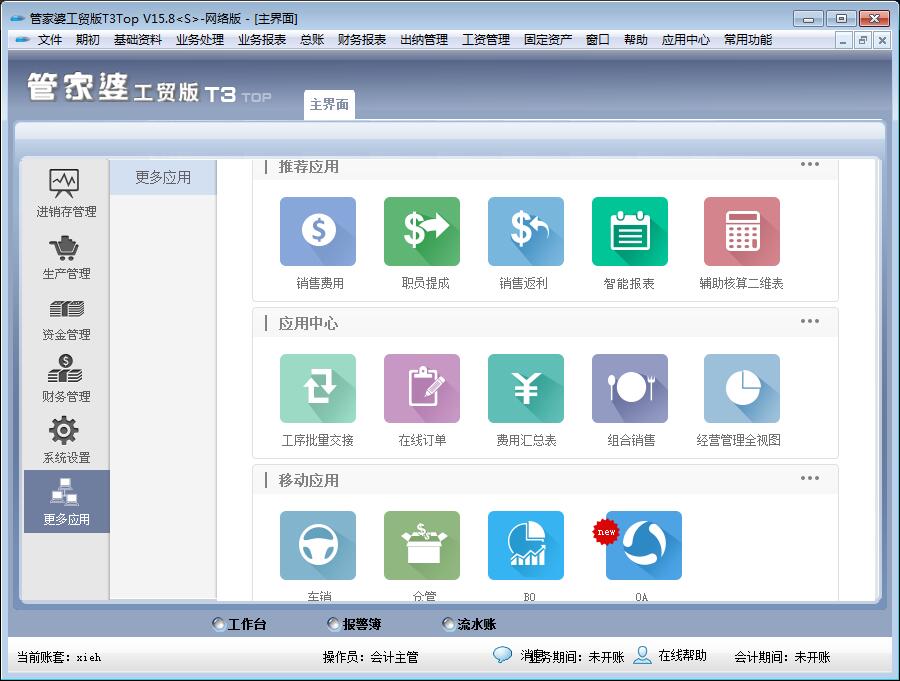The height and width of the screenshot is (681, 900).
Task: Switch to the 主界面 tab
Action: 329,105
